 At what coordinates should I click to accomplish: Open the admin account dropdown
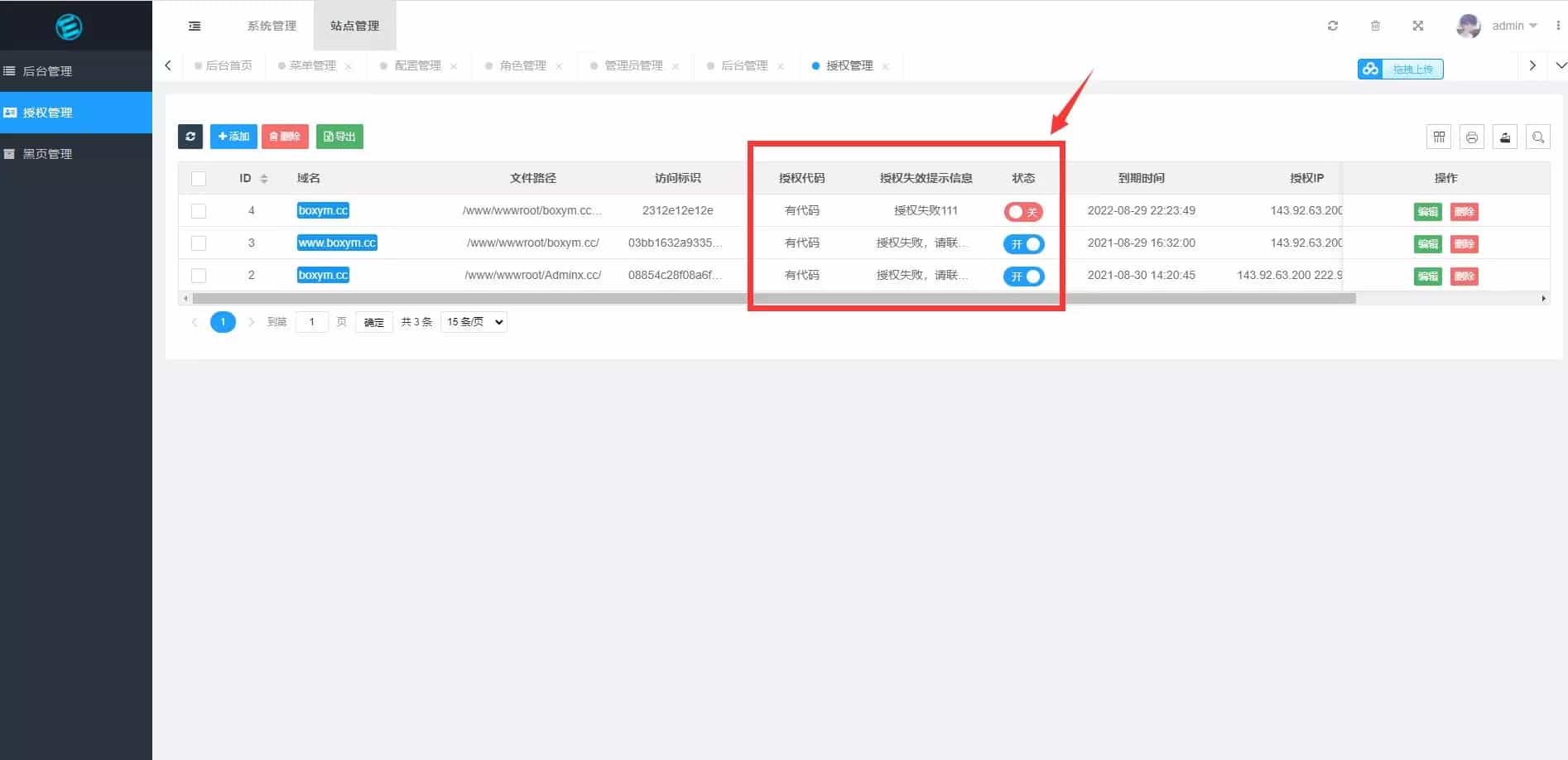(x=1507, y=26)
